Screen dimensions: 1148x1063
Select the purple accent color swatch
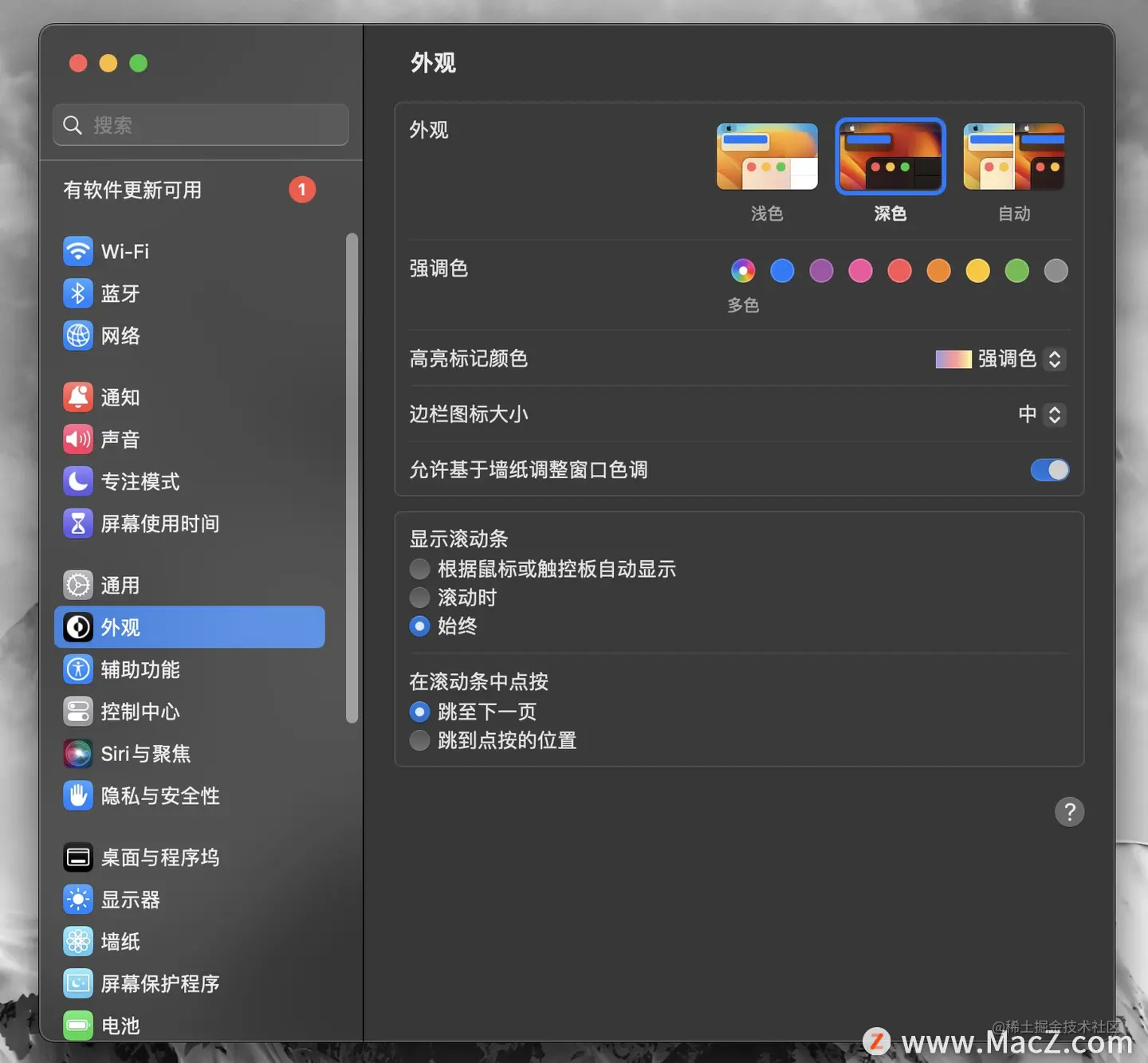coord(821,271)
